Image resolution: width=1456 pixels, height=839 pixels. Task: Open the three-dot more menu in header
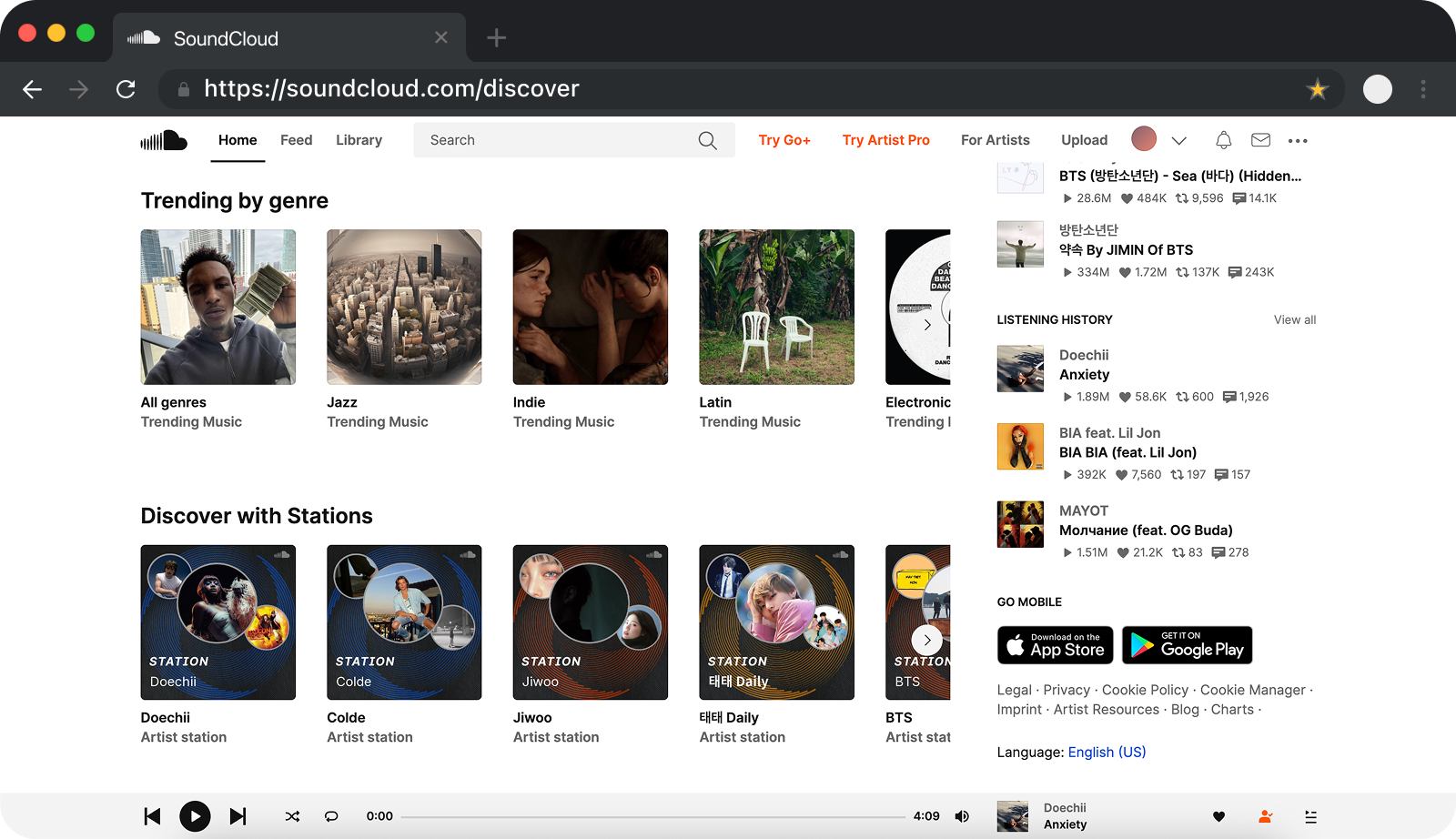tap(1298, 140)
